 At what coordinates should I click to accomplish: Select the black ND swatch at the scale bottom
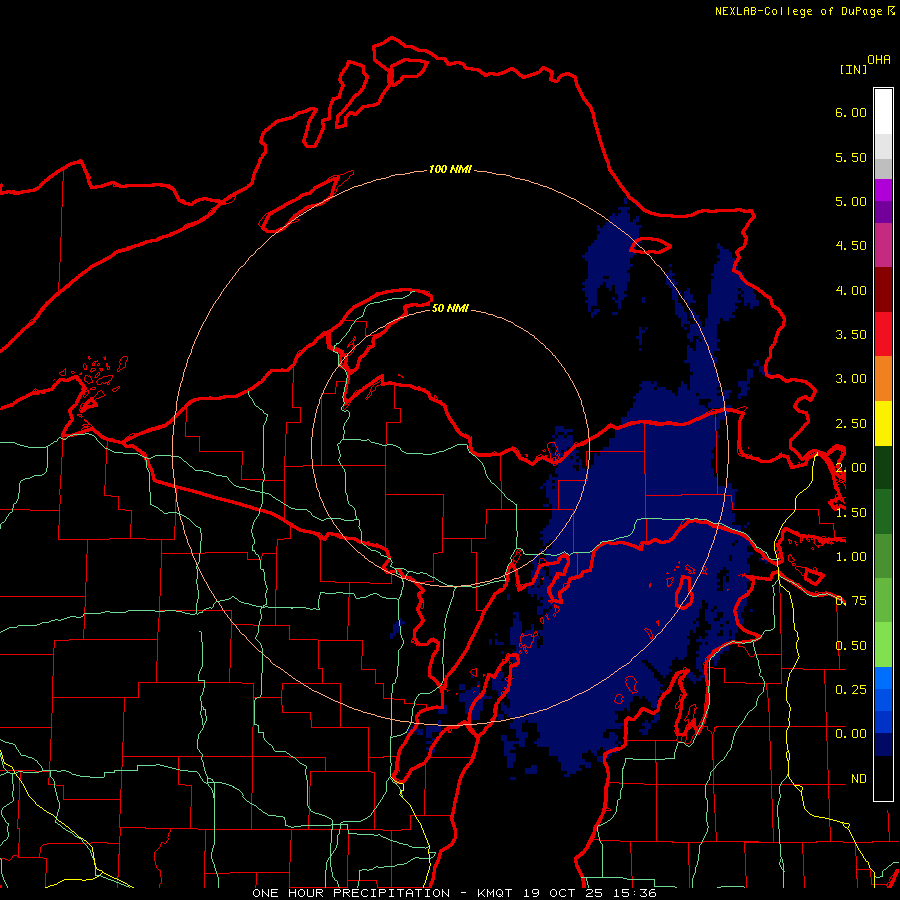click(883, 778)
